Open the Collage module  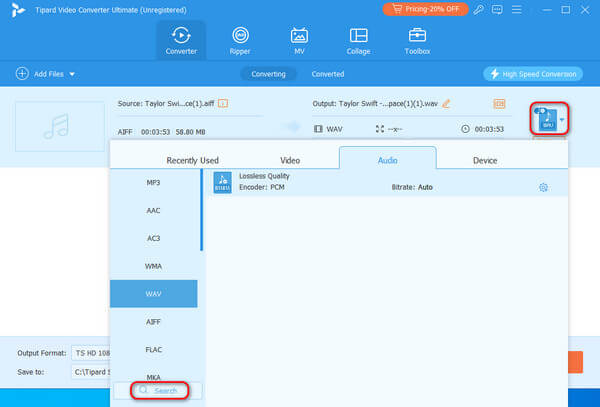coord(358,41)
